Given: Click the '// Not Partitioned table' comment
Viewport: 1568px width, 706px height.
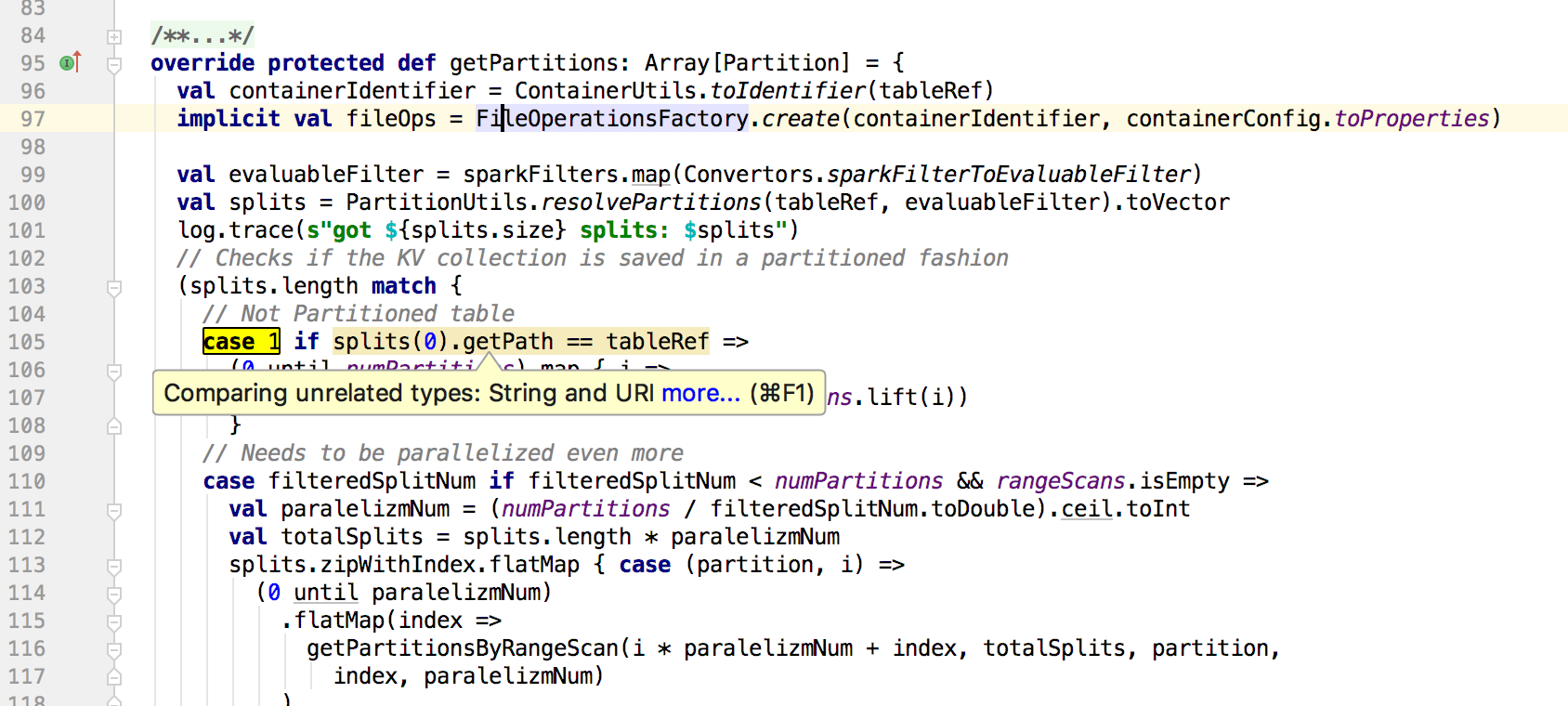Looking at the screenshot, I should tap(359, 314).
